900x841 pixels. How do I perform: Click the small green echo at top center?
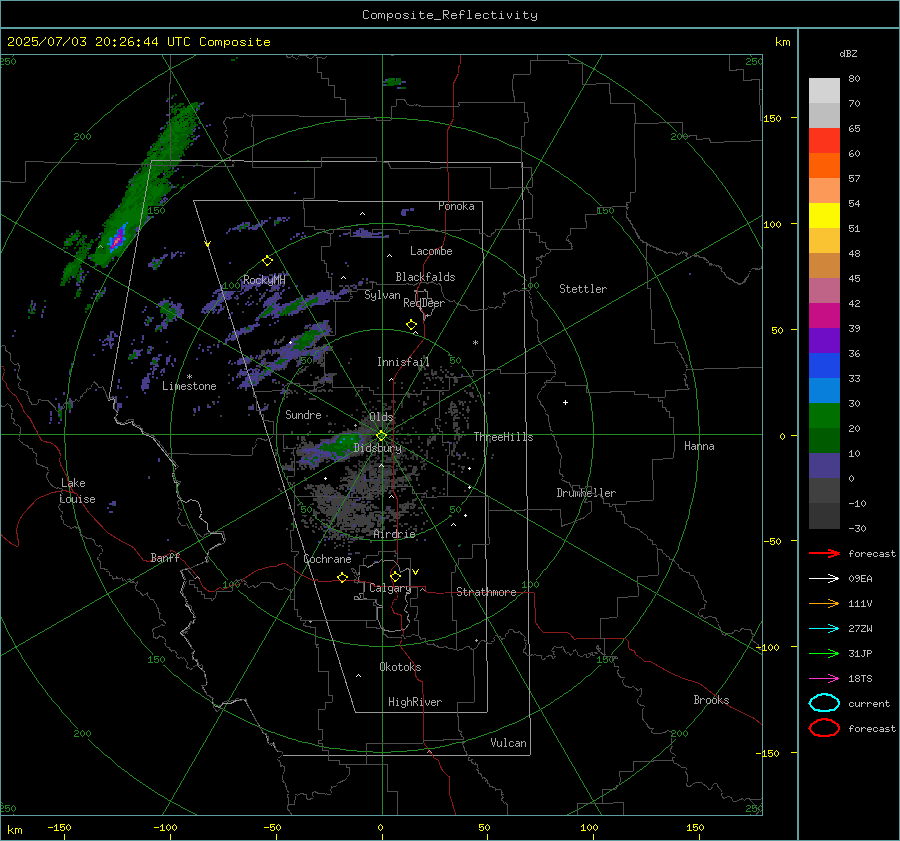394,82
